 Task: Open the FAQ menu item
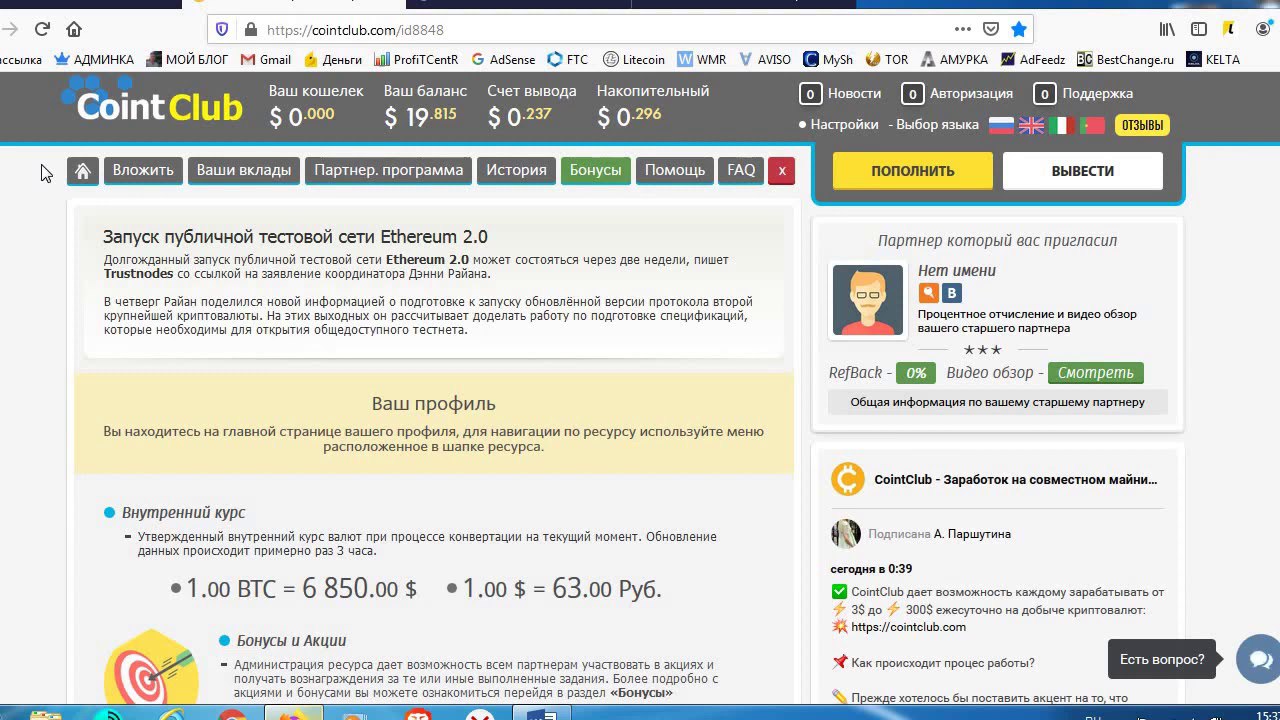(x=741, y=171)
